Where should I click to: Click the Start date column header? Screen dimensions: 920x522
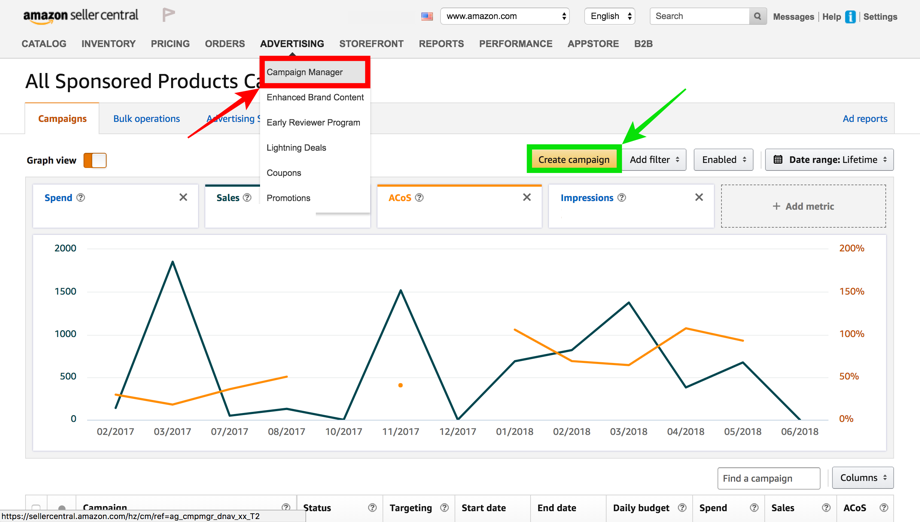(x=483, y=508)
